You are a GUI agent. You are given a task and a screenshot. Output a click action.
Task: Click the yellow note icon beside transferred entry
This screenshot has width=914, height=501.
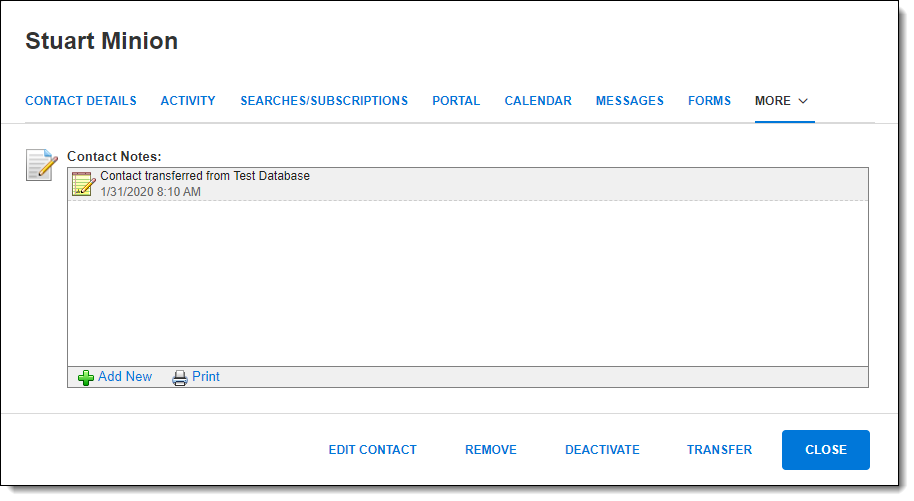click(x=83, y=184)
